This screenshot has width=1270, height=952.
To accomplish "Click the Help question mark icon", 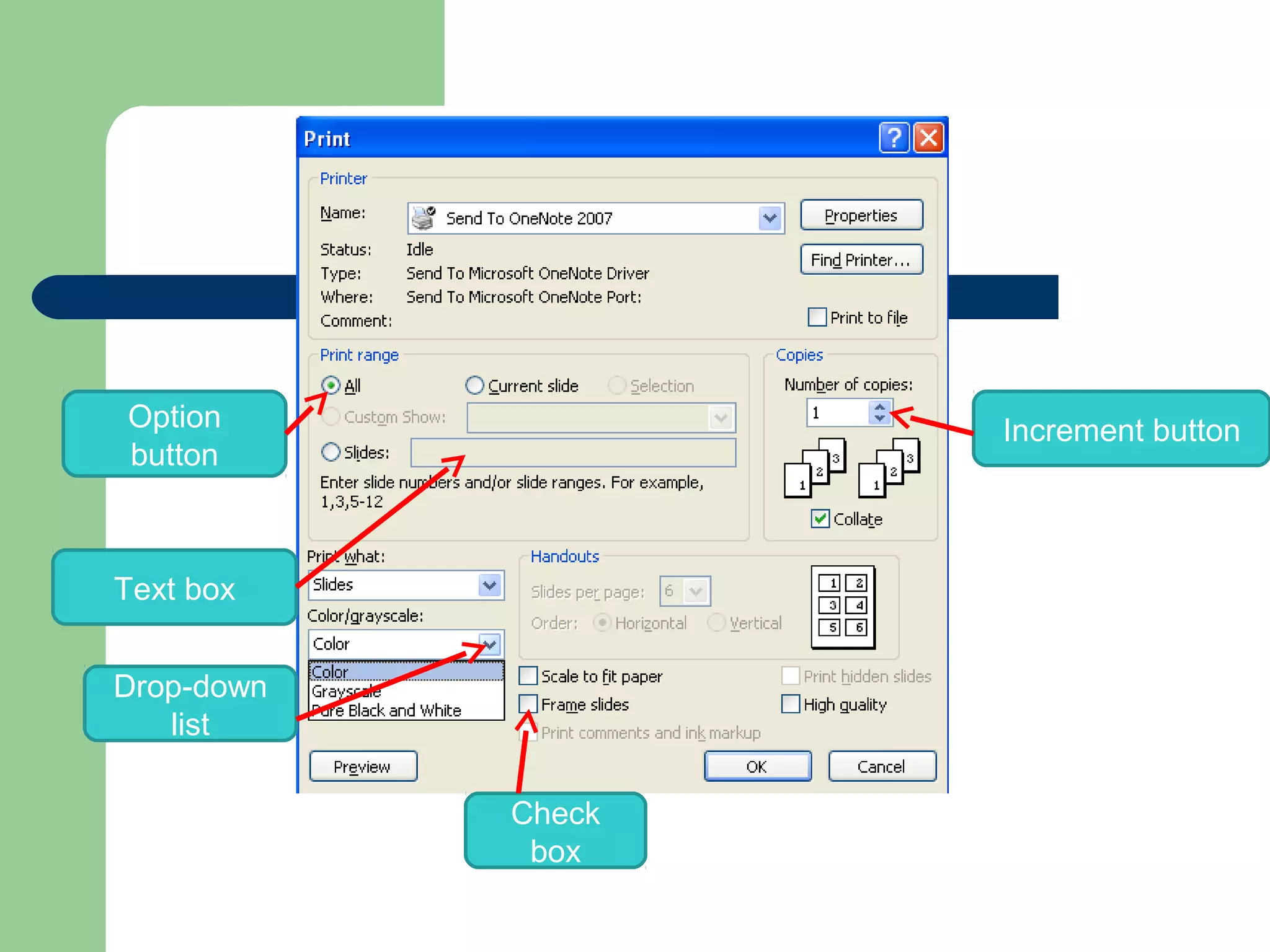I will [x=894, y=138].
